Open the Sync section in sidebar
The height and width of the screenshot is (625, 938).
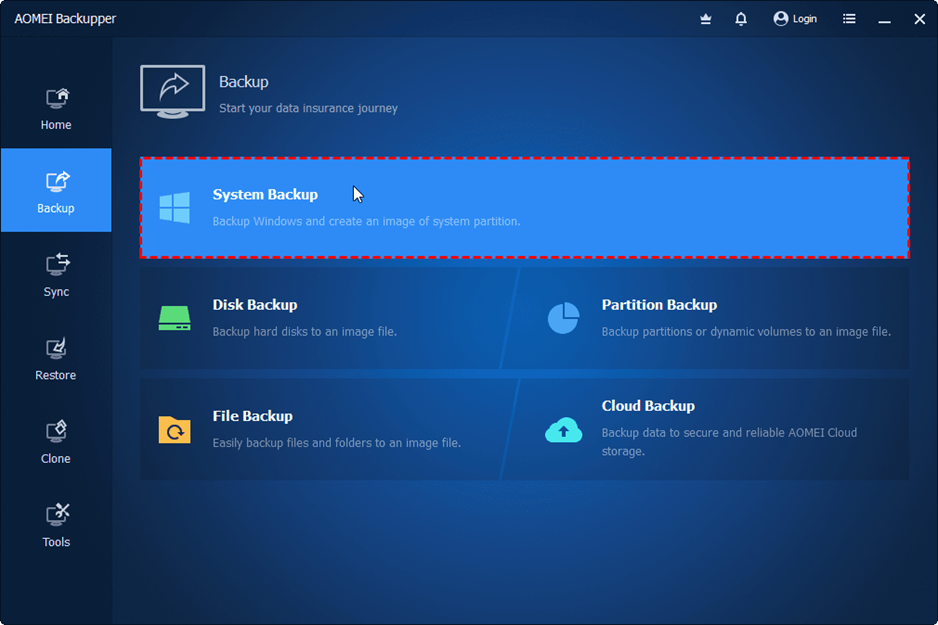(56, 274)
